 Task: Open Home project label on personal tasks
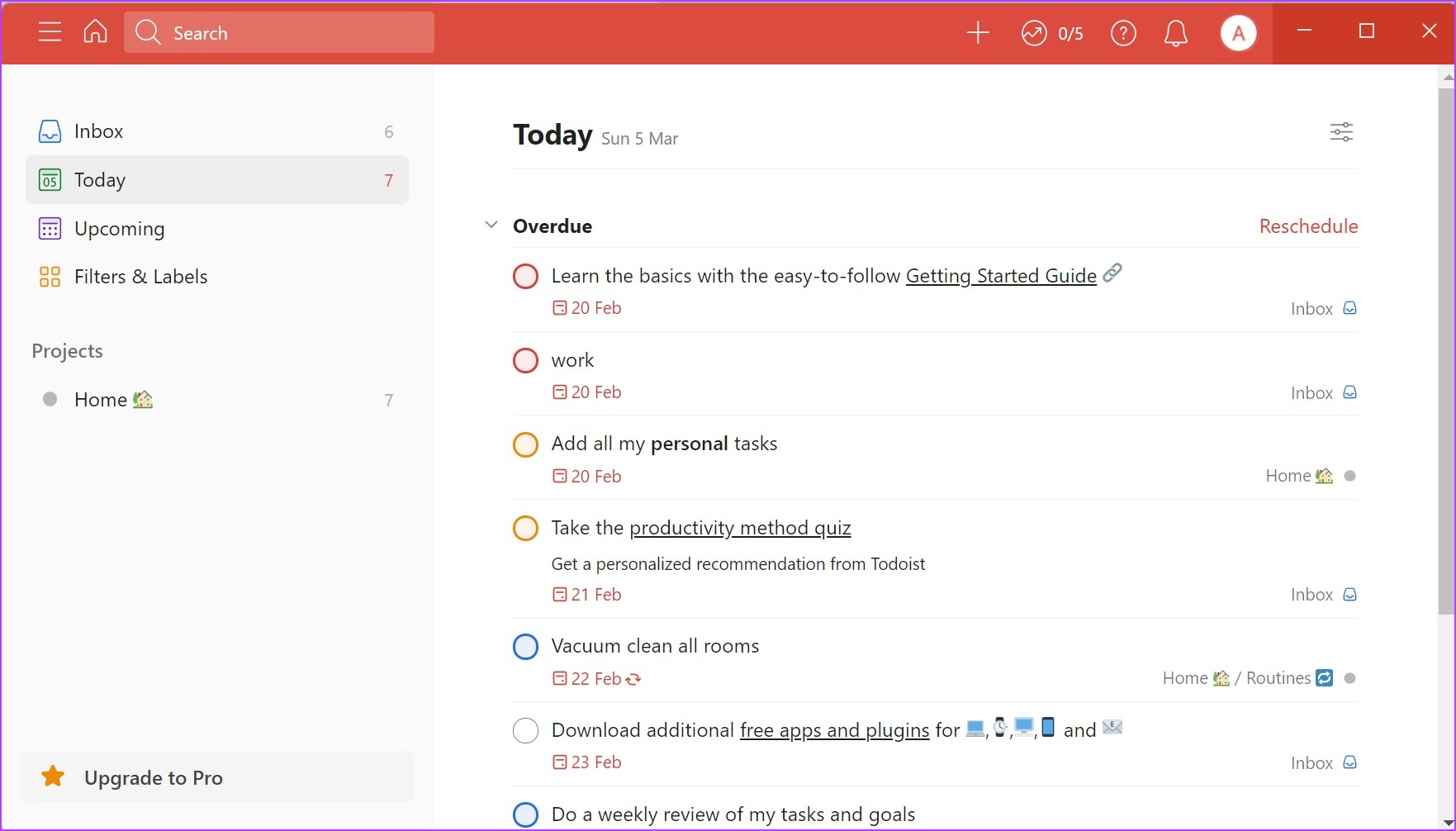coord(1311,476)
